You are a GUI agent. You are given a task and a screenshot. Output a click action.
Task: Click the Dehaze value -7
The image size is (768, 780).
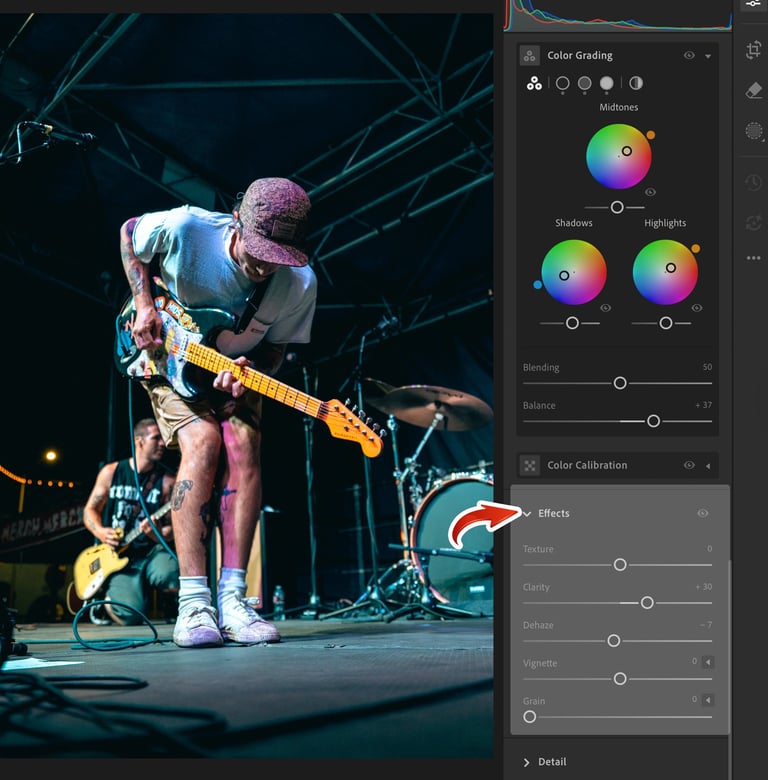[706, 624]
